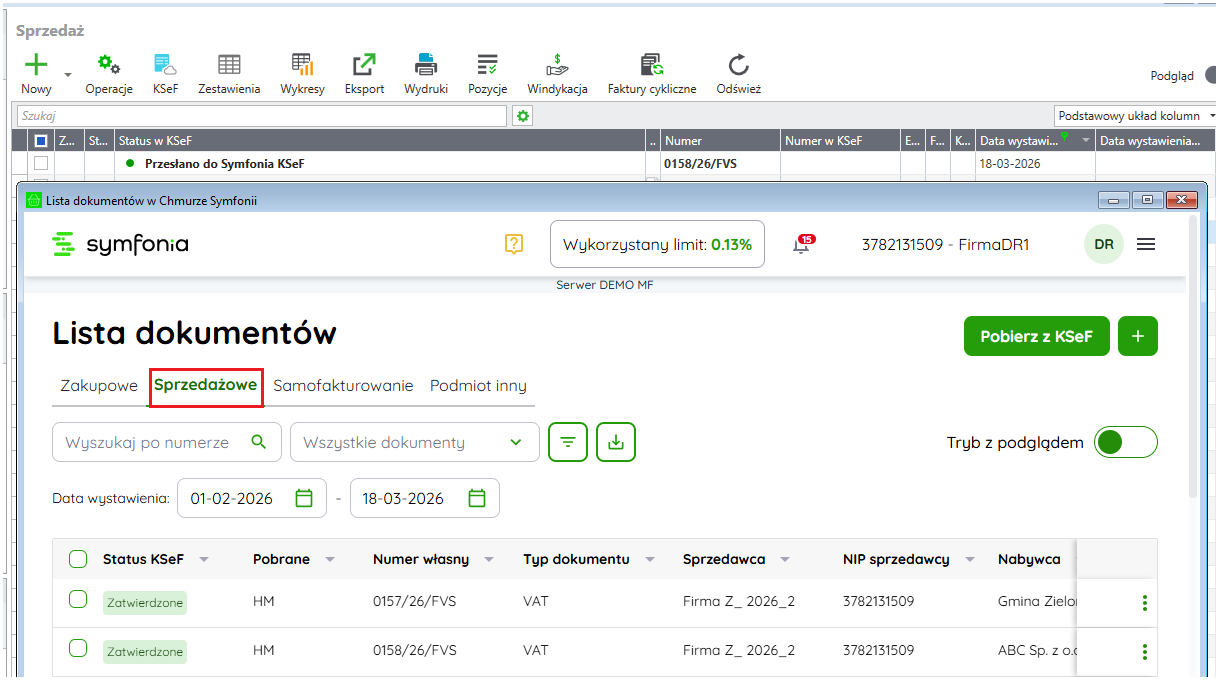Screen dimensions: 1216x690
Task: Click the download icon next to filter
Action: (x=616, y=442)
